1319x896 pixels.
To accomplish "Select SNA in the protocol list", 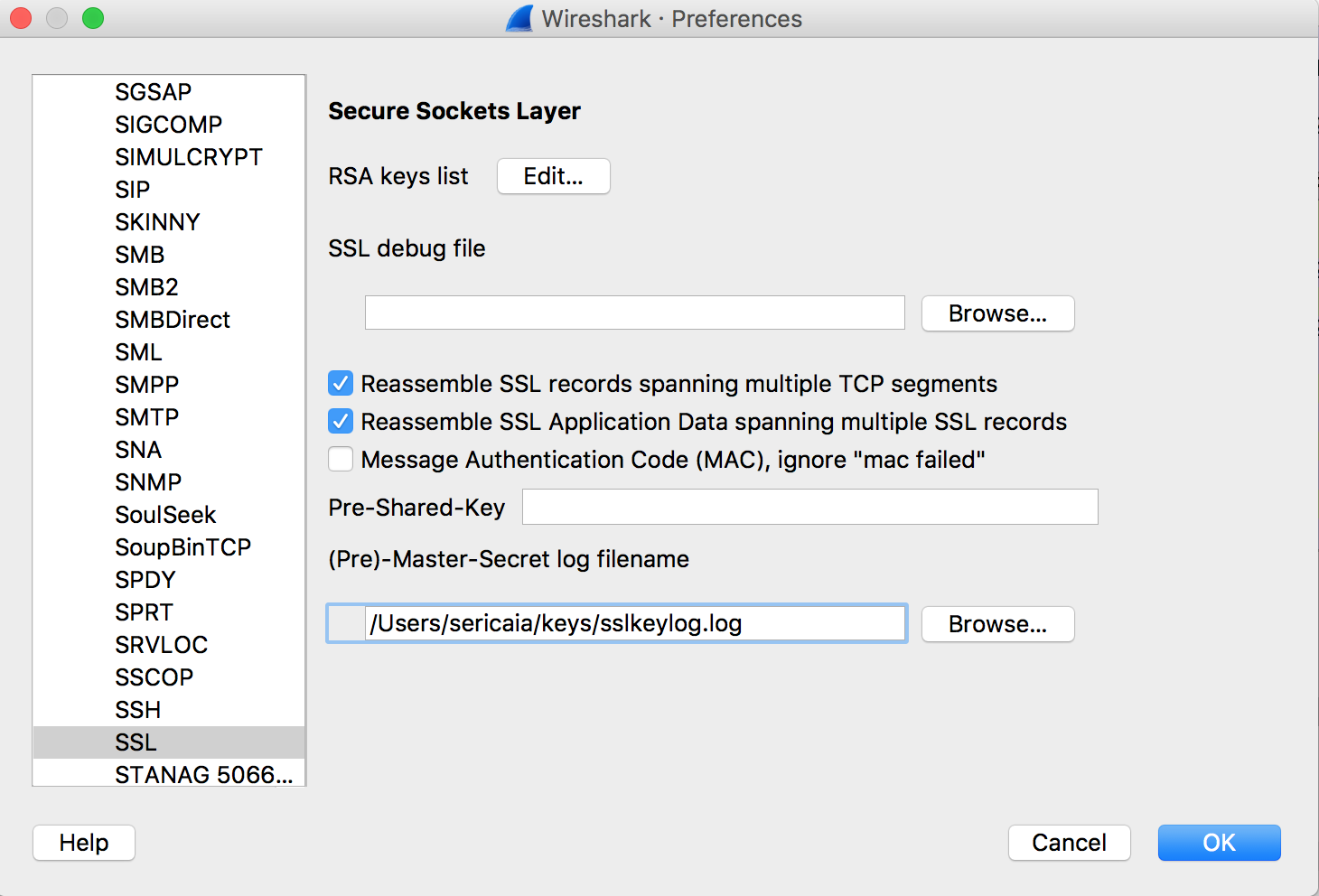I will [169, 450].
